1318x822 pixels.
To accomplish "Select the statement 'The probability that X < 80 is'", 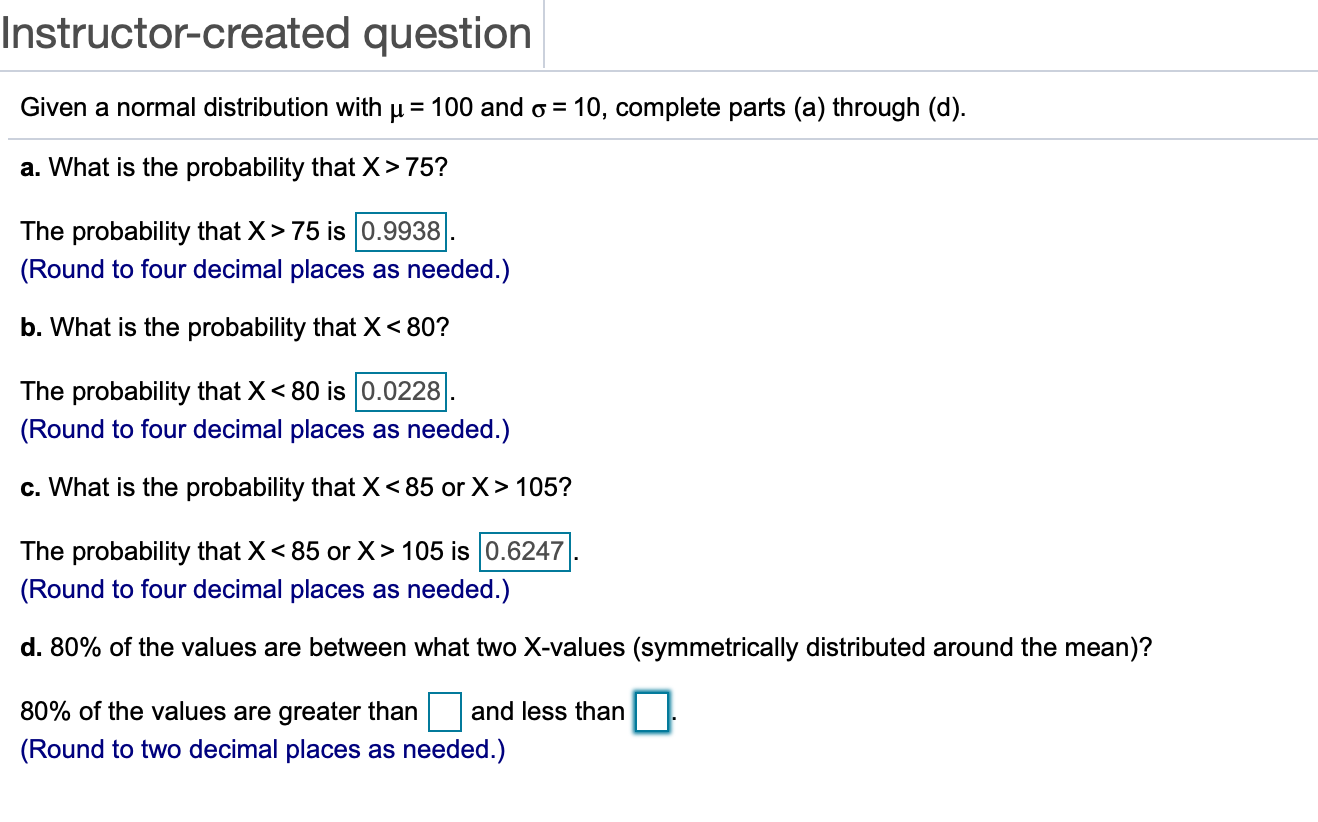I will tap(185, 391).
